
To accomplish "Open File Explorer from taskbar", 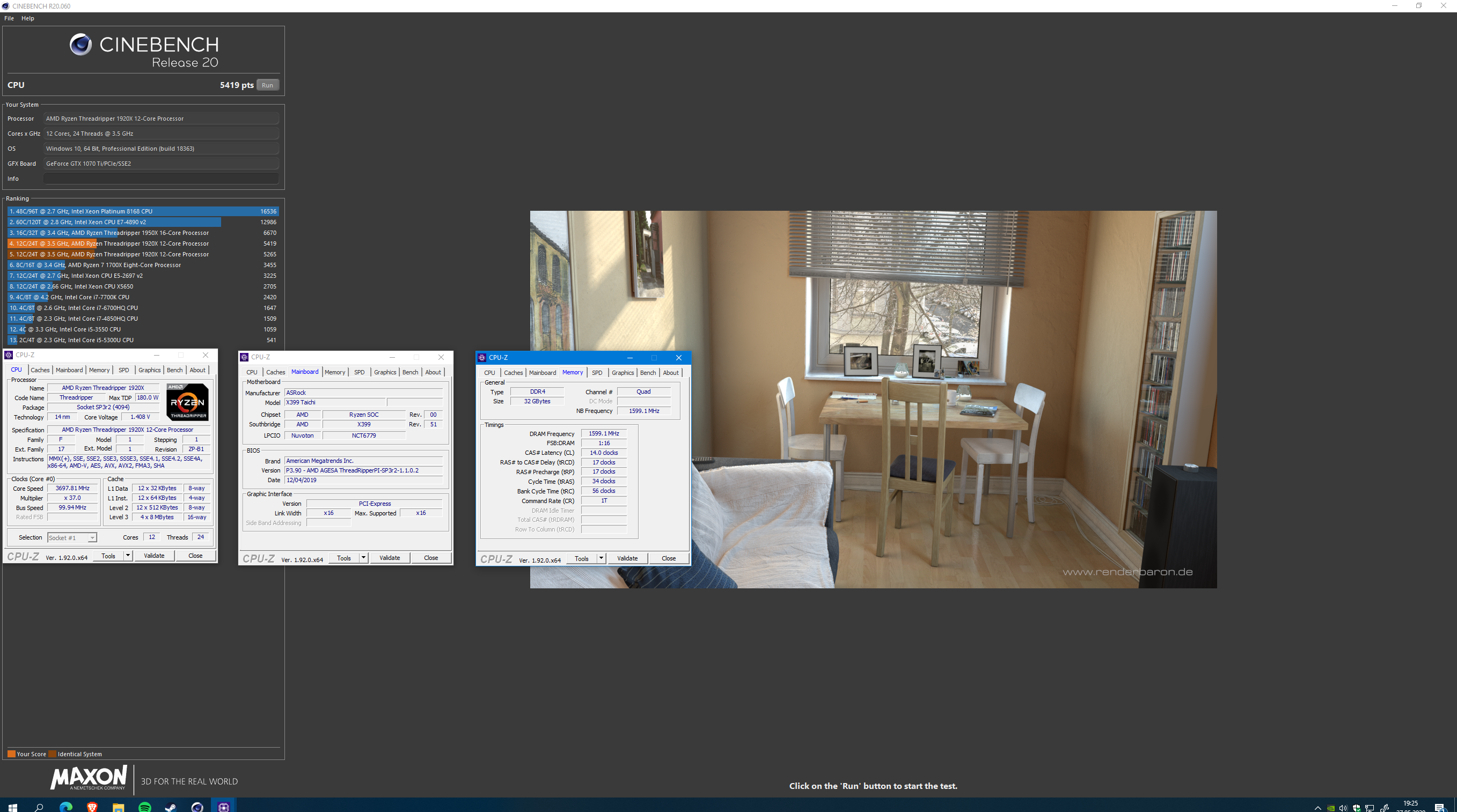I will pos(118,807).
